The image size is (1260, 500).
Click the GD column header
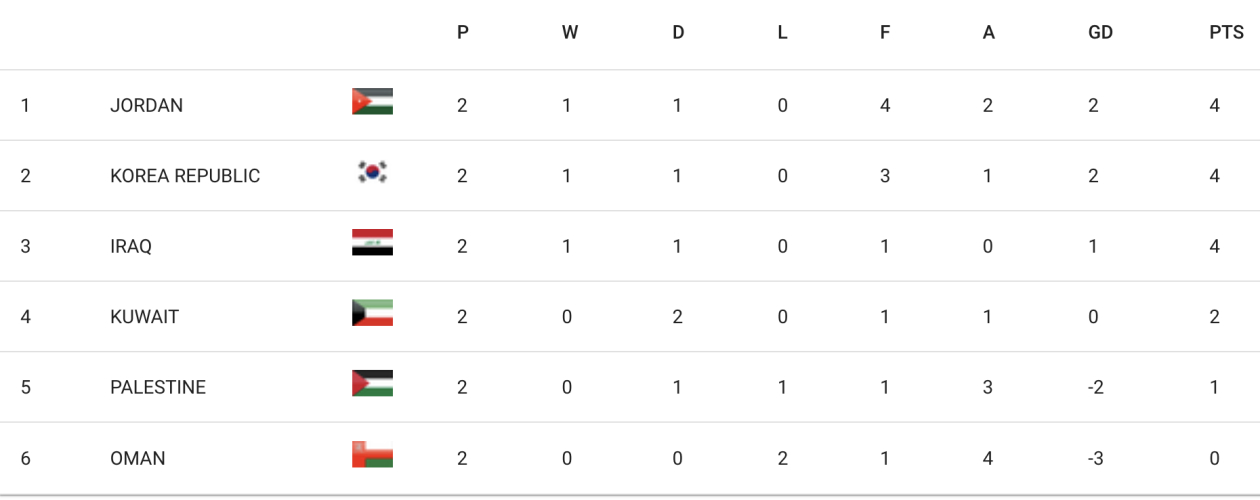pyautogui.click(x=1100, y=33)
